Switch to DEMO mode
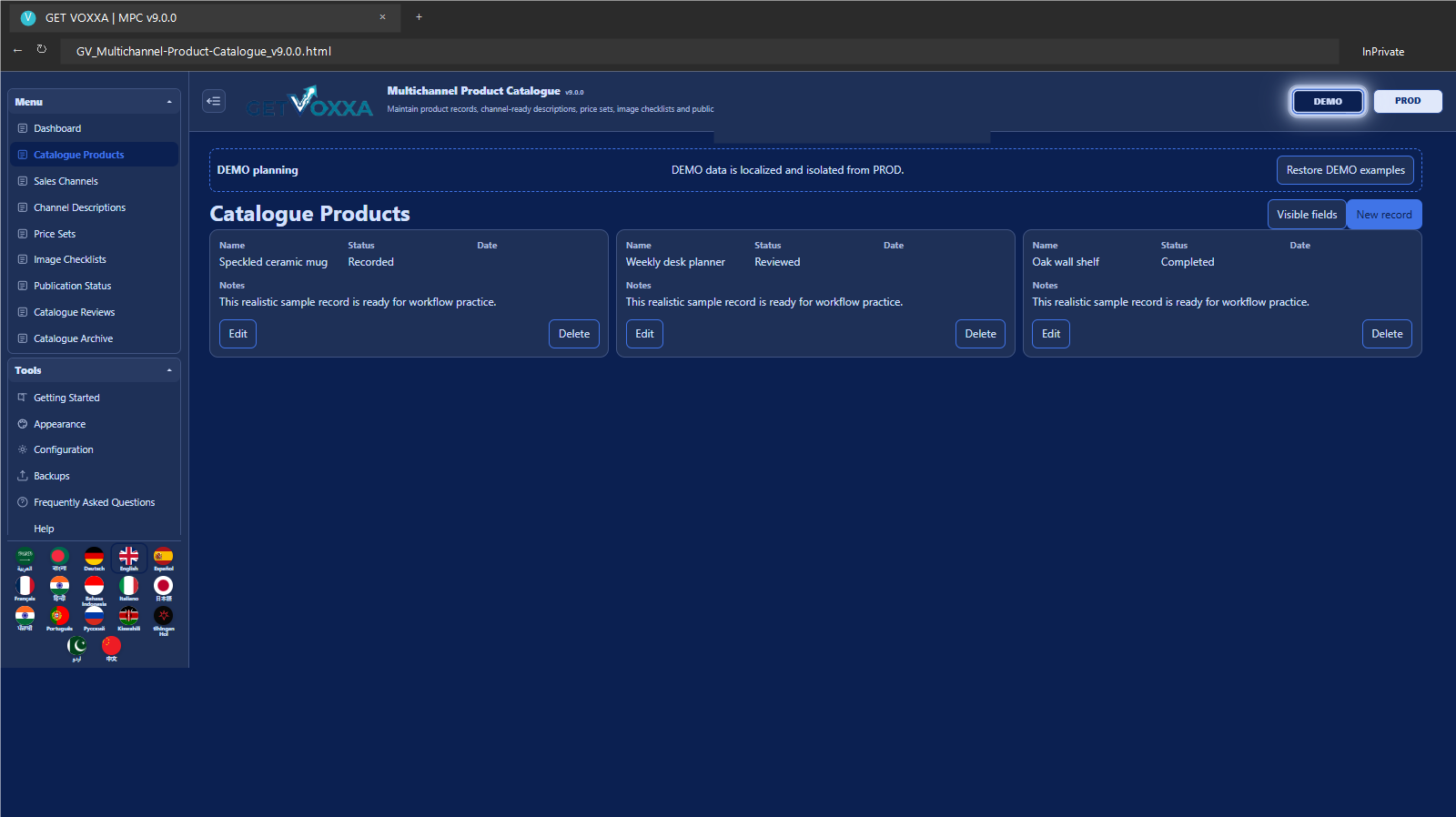 point(1328,101)
